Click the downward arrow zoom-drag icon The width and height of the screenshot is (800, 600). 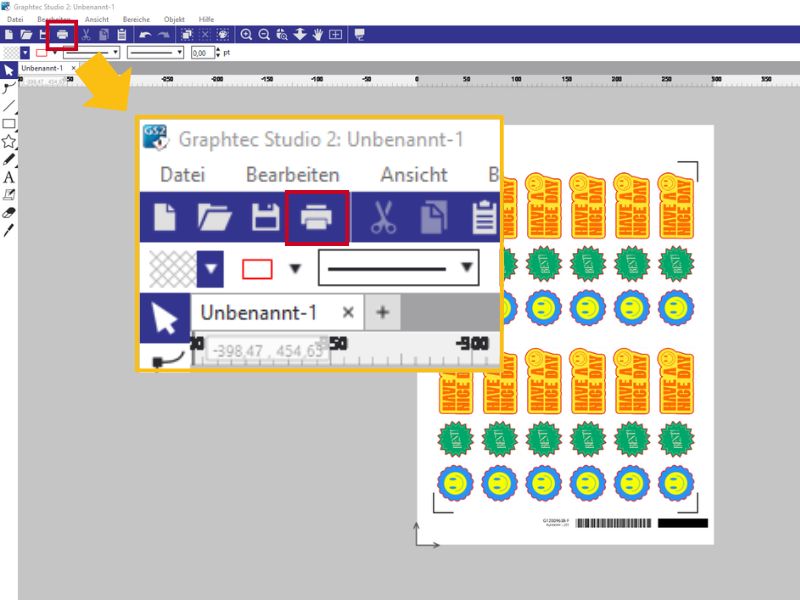[300, 35]
